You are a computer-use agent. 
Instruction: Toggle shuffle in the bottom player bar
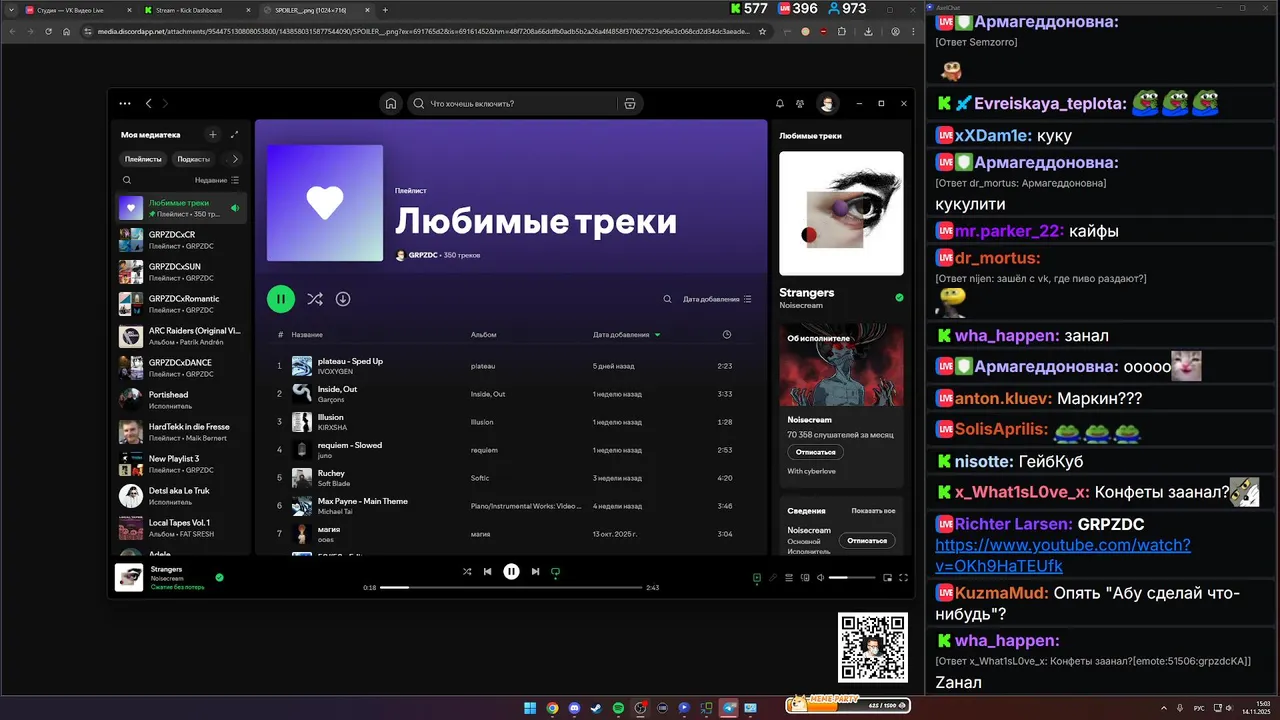(x=467, y=571)
